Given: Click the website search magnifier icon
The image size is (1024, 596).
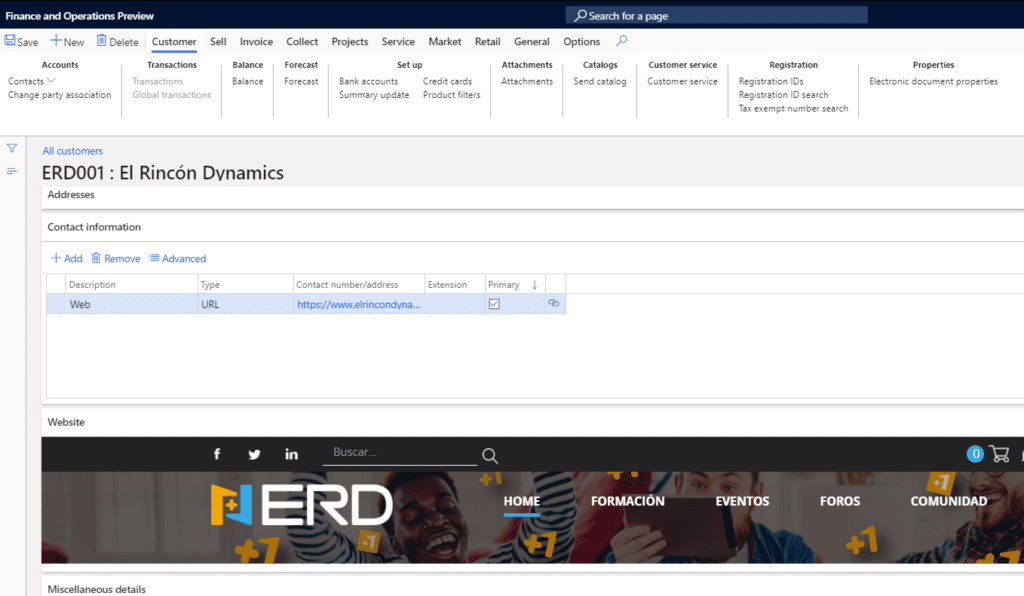Looking at the screenshot, I should click(x=490, y=456).
